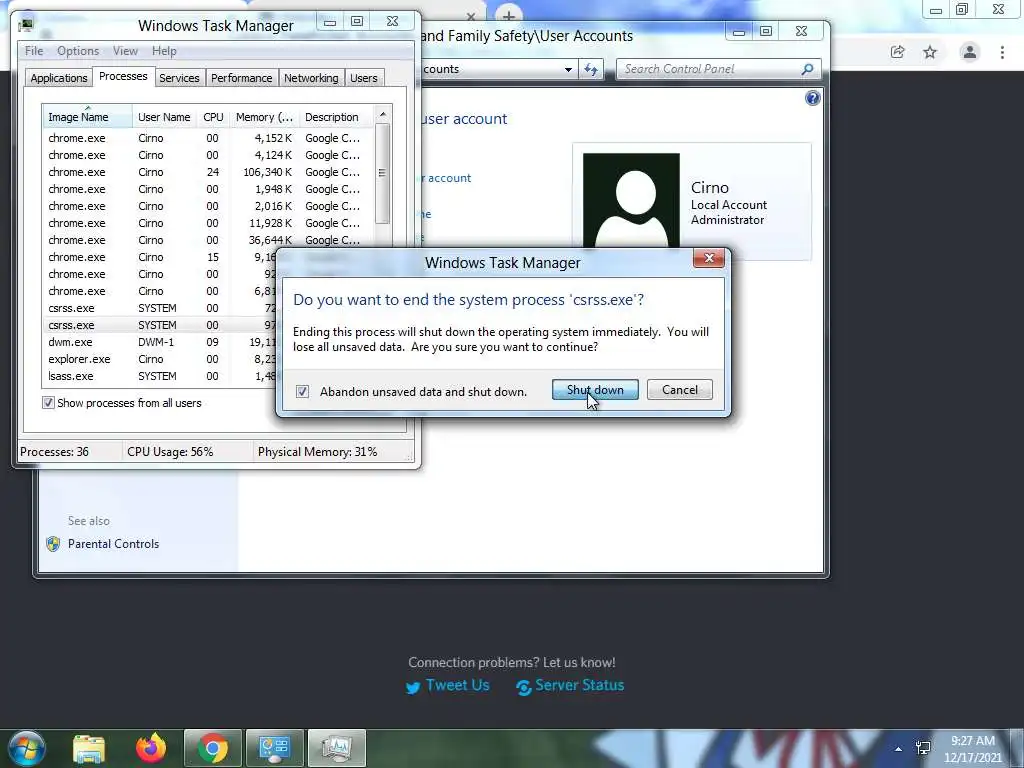The height and width of the screenshot is (768, 1024).
Task: Open Chrome three-dot menu
Action: pyautogui.click(x=1002, y=52)
